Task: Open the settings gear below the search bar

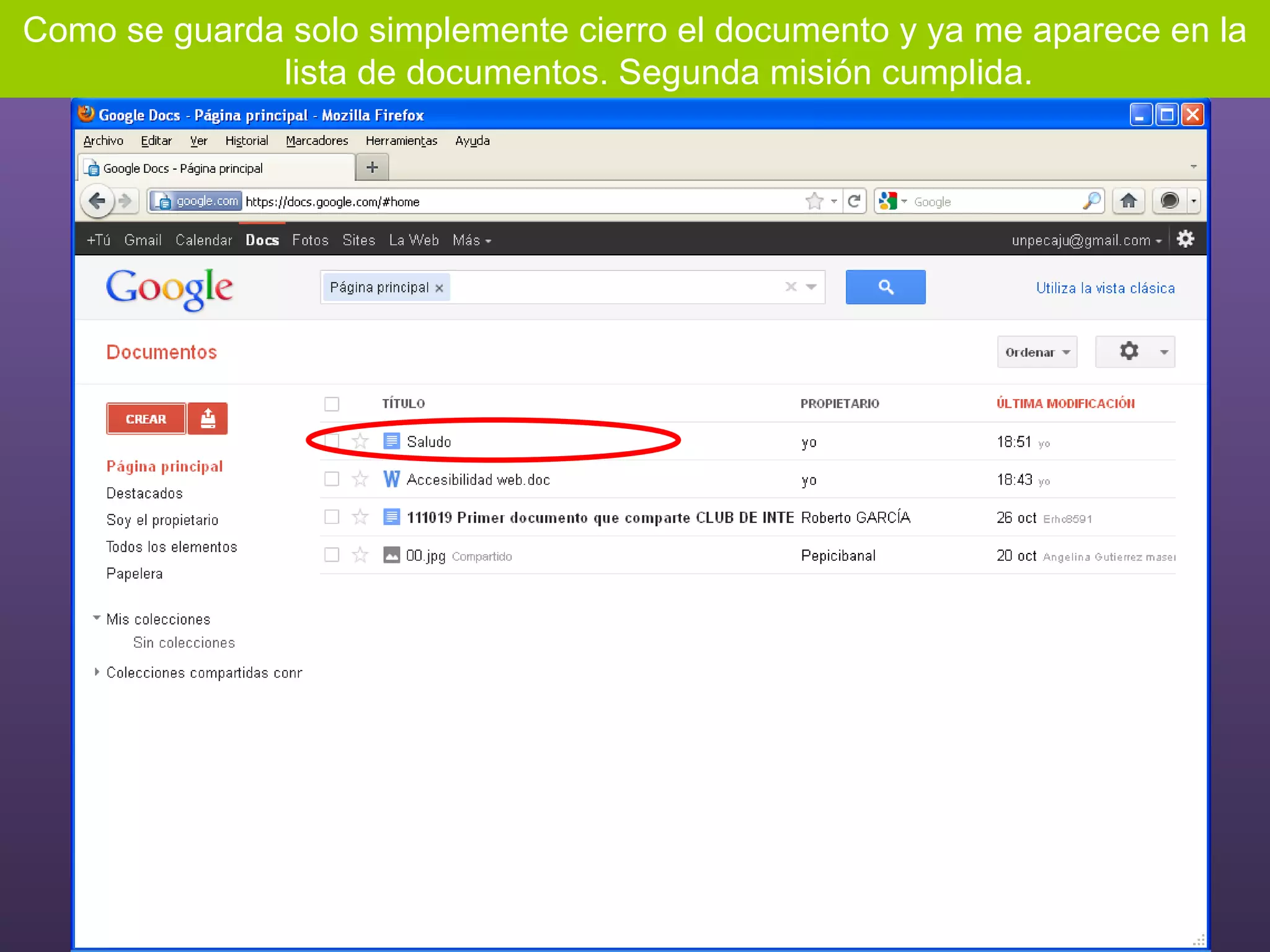Action: (x=1129, y=351)
